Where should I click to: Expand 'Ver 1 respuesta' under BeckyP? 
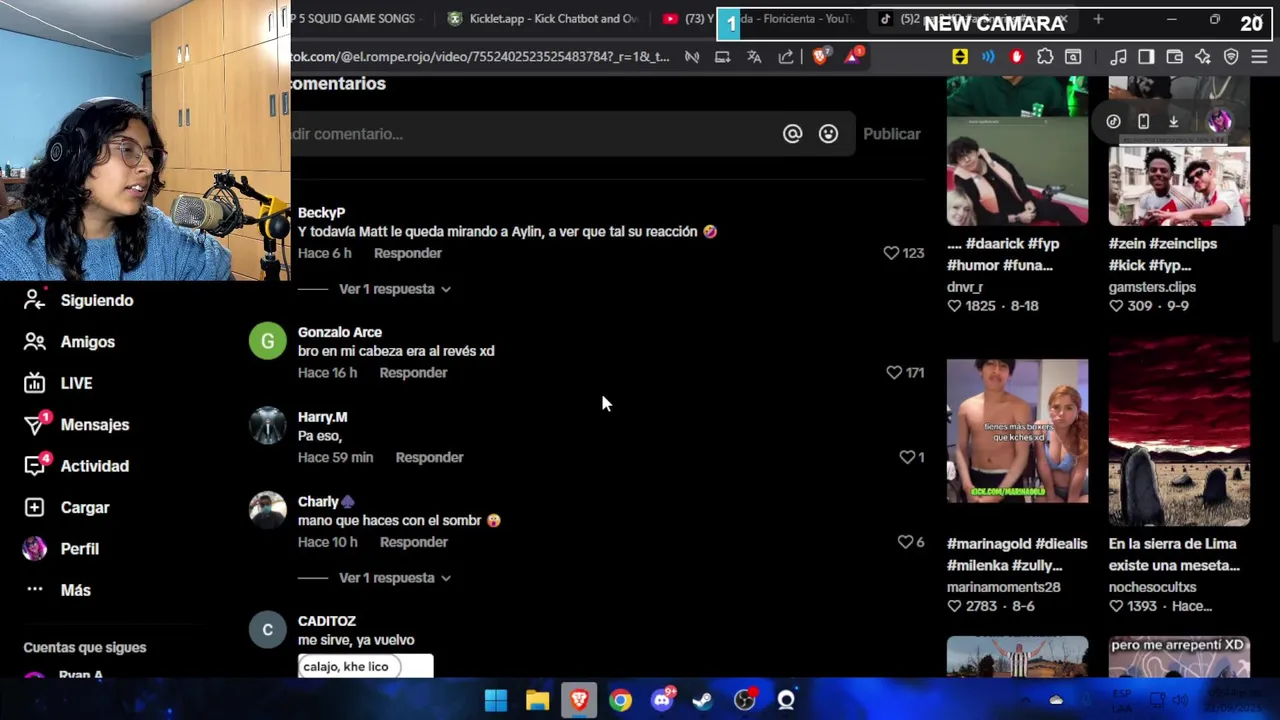tap(394, 289)
